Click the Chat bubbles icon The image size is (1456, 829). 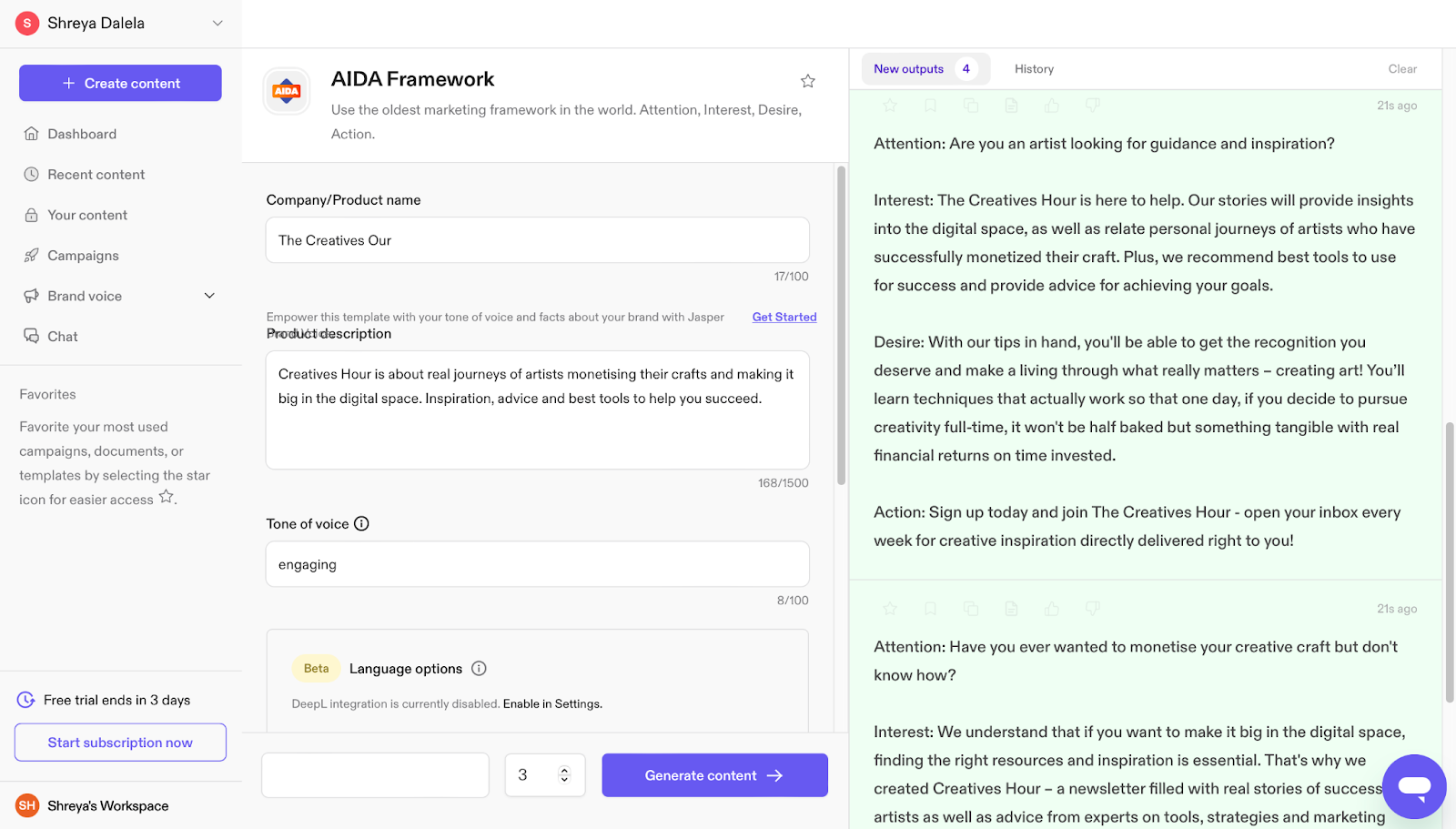coord(31,337)
